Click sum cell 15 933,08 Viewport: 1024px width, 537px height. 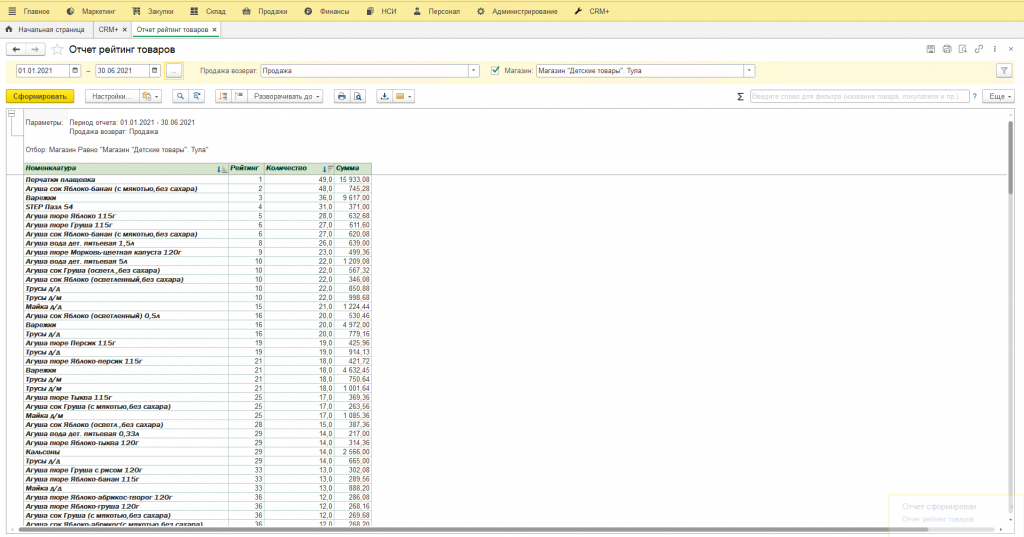[353, 180]
